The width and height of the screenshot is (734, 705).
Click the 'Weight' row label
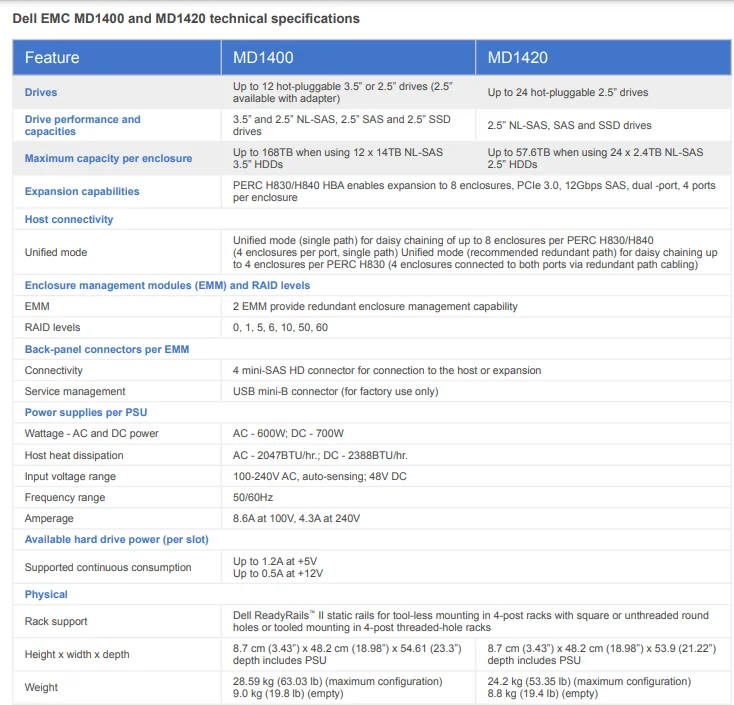(41, 687)
